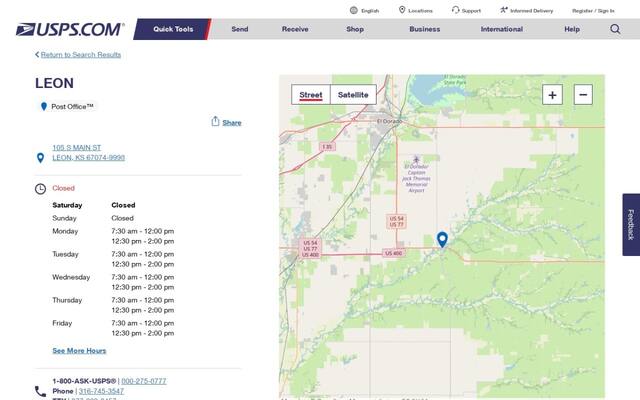Click the Support text link
Screen dimensions: 640x400
coord(471,11)
